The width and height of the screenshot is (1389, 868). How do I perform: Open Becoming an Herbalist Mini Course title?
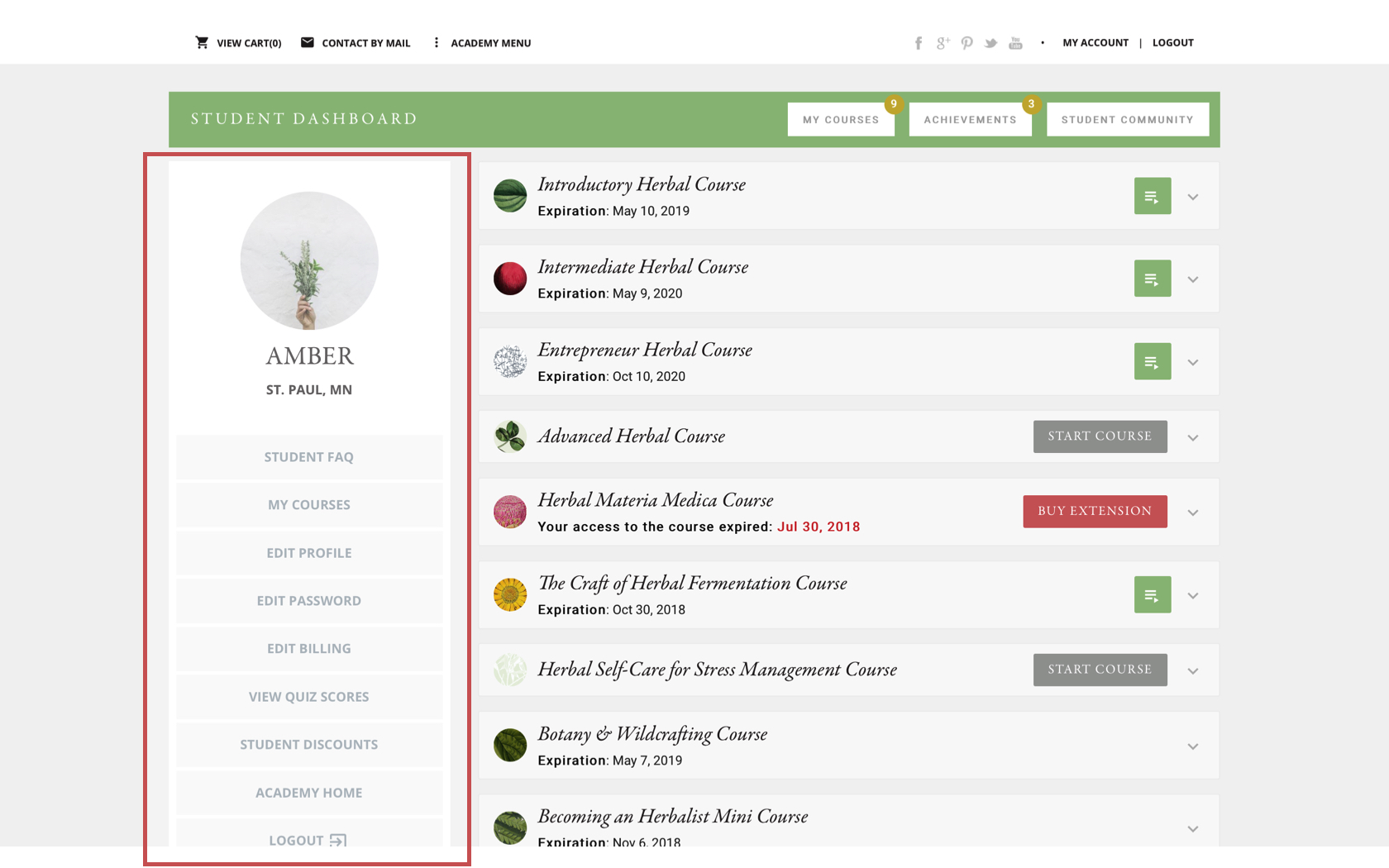pos(673,817)
